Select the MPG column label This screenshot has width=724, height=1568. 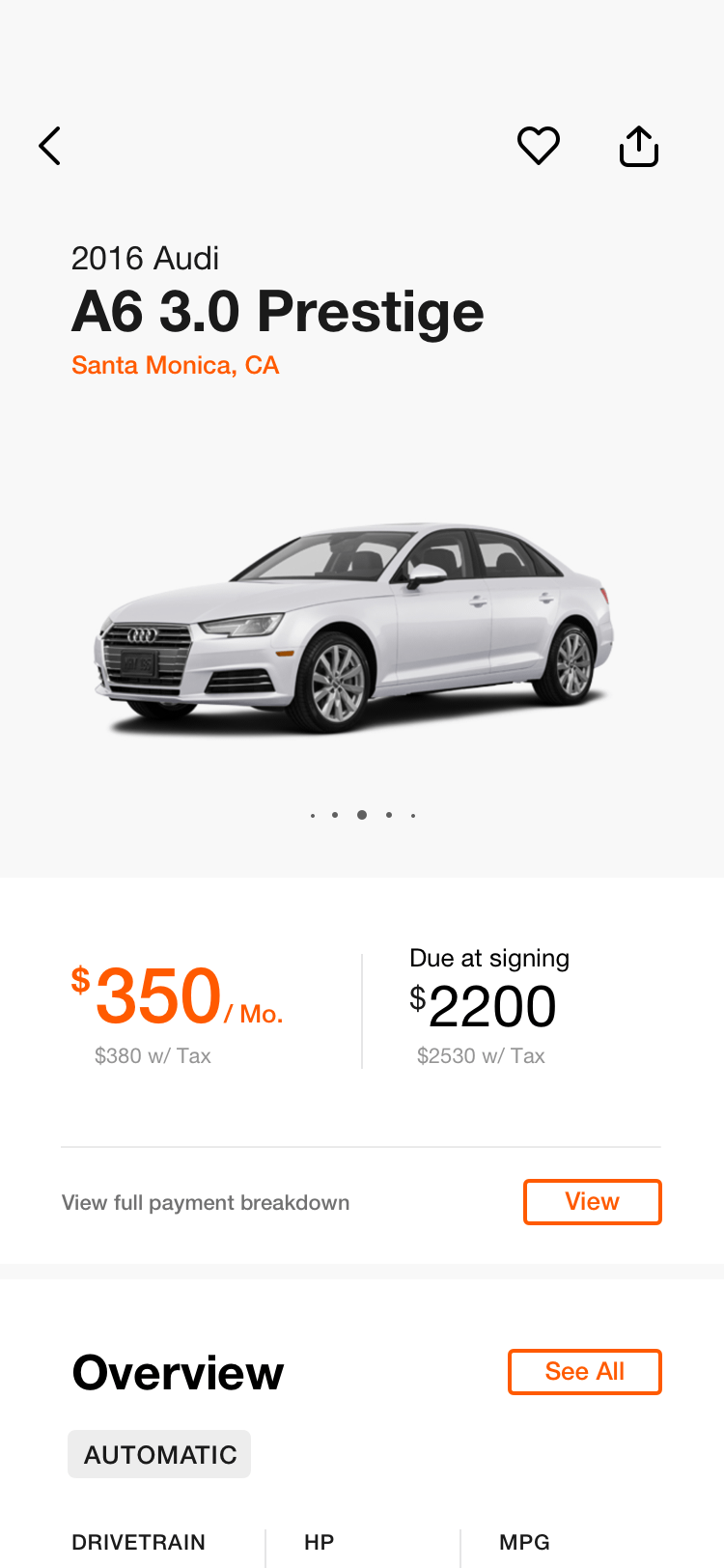[x=524, y=1542]
